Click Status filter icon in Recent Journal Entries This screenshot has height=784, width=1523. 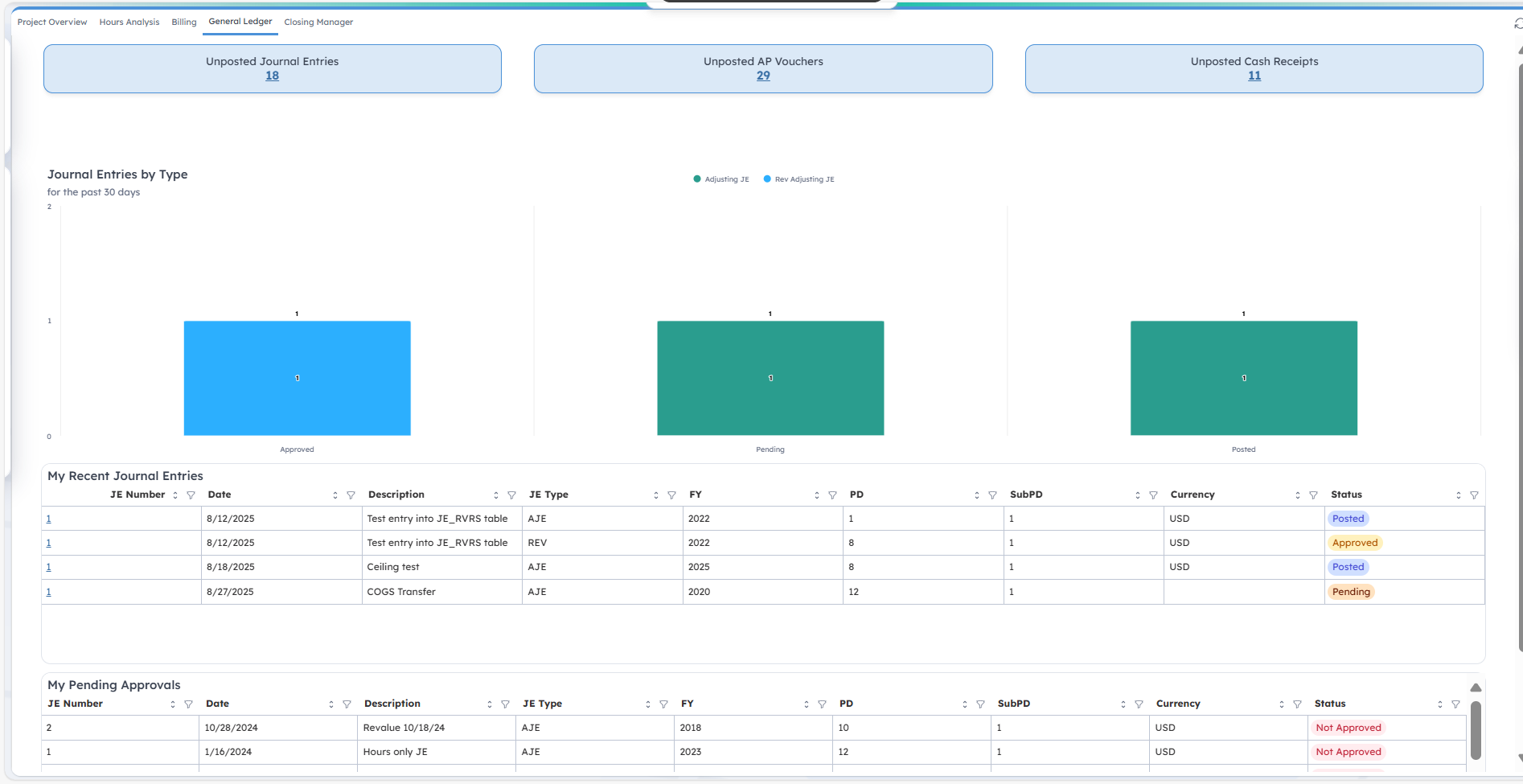coord(1474,495)
